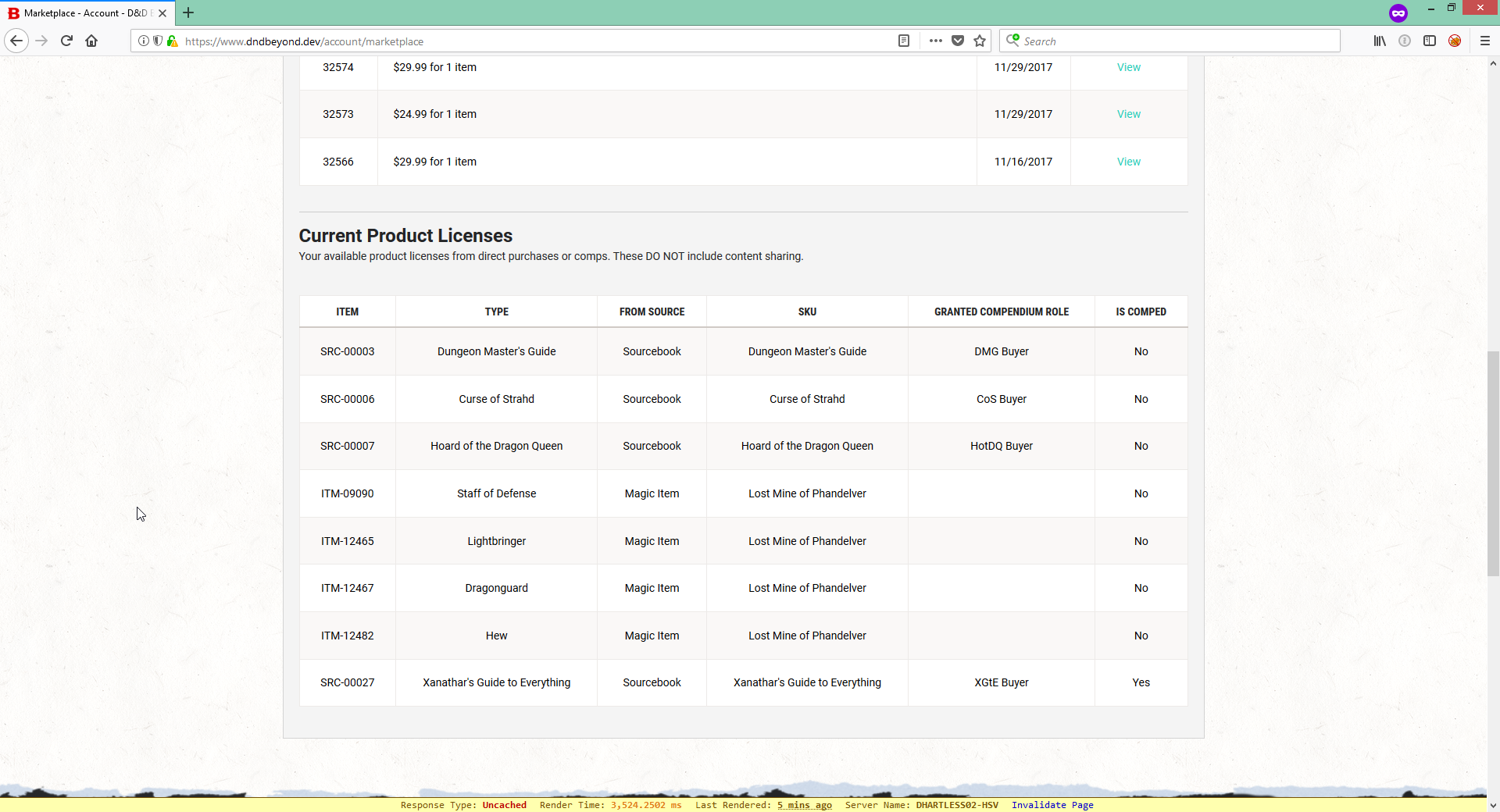Select item cell SRC-00006
Image resolution: width=1500 pixels, height=812 pixels.
click(x=347, y=399)
